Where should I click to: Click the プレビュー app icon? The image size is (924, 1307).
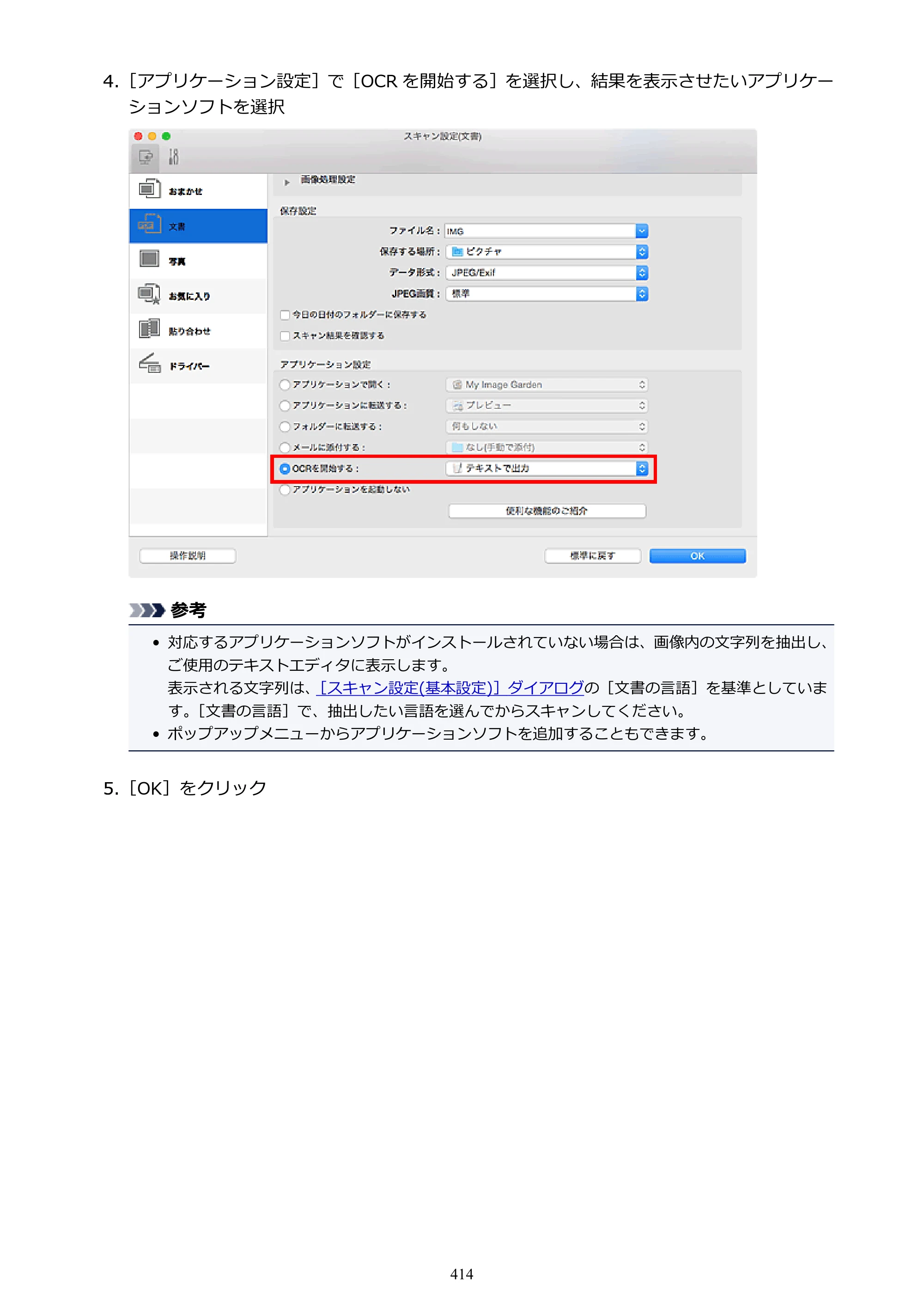(457, 406)
